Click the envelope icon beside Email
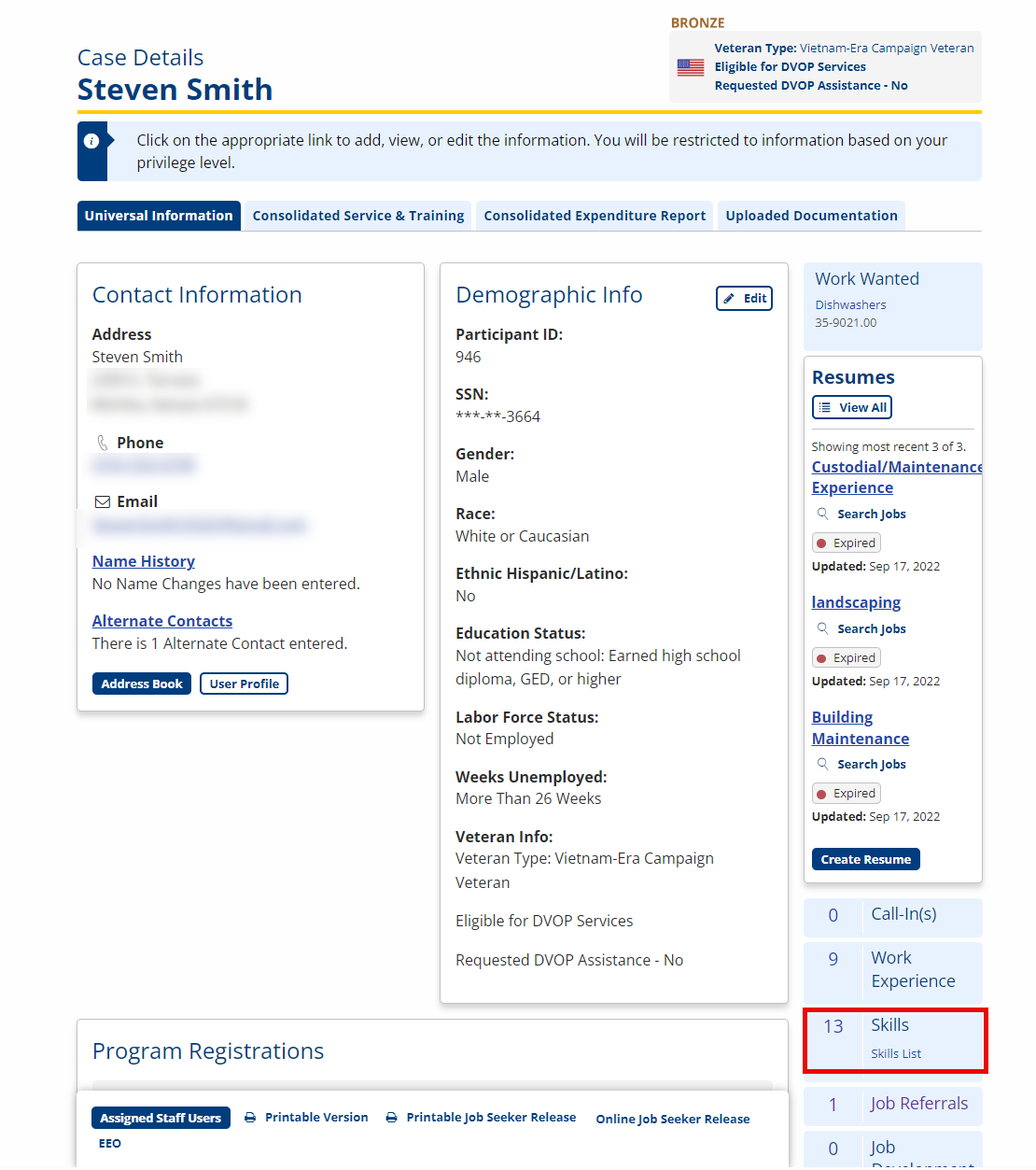The image size is (1036, 1170). 103,502
